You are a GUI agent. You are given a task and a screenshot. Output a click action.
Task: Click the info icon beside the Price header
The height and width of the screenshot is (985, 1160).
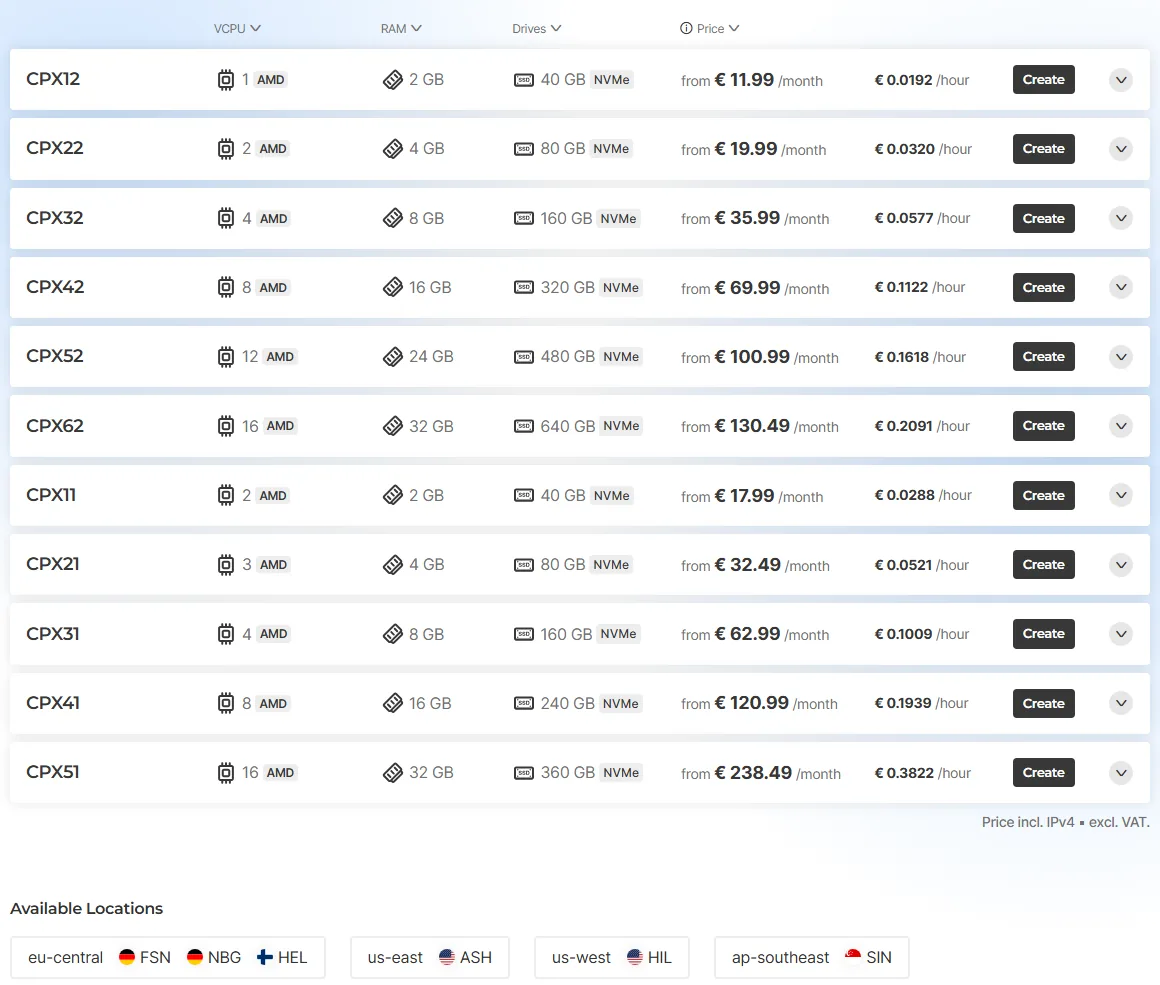[x=687, y=28]
